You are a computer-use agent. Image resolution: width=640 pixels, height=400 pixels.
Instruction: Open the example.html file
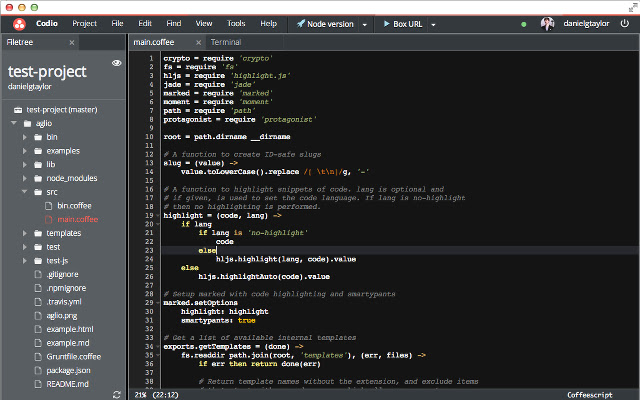point(70,329)
